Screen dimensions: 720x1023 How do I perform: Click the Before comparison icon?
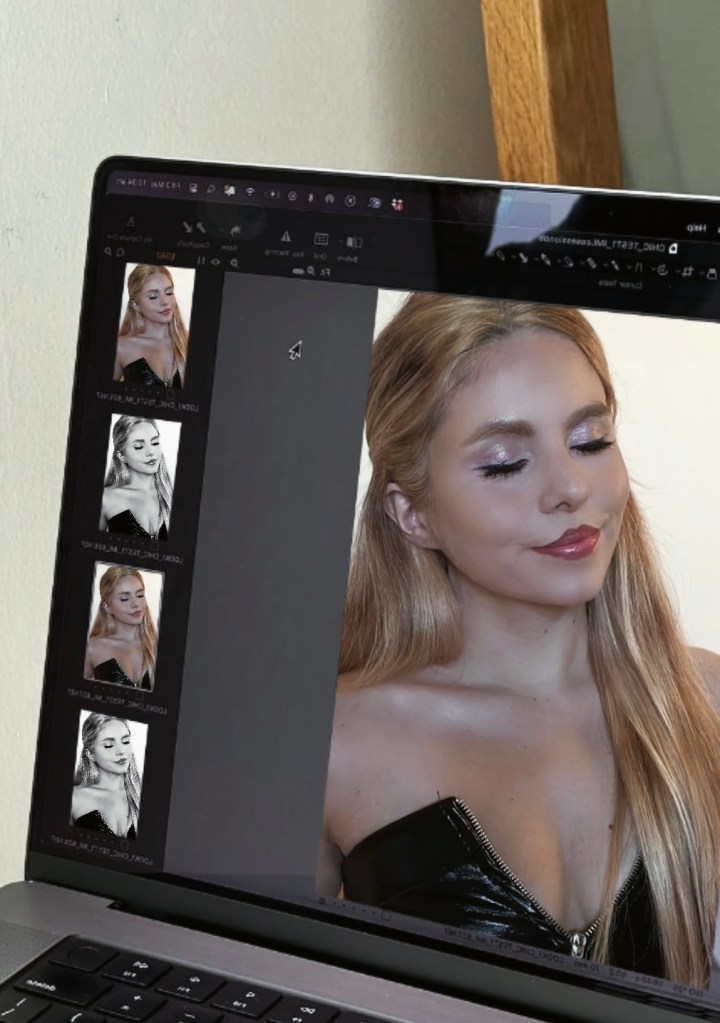click(x=353, y=241)
